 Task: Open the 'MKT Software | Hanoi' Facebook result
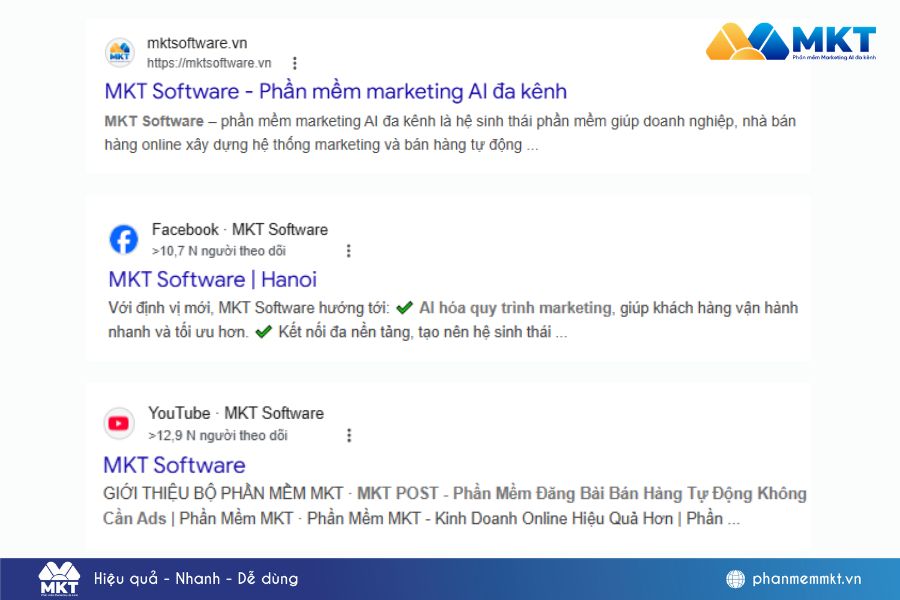(x=212, y=280)
